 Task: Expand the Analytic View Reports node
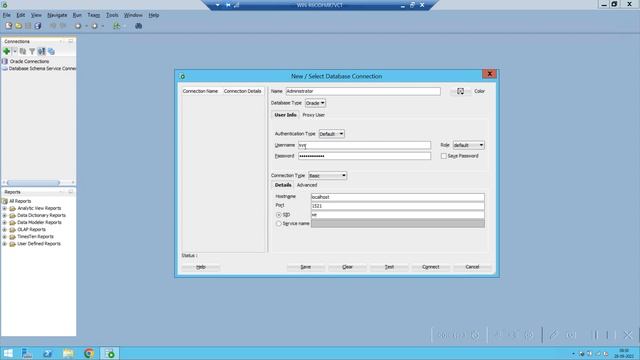coord(4,208)
